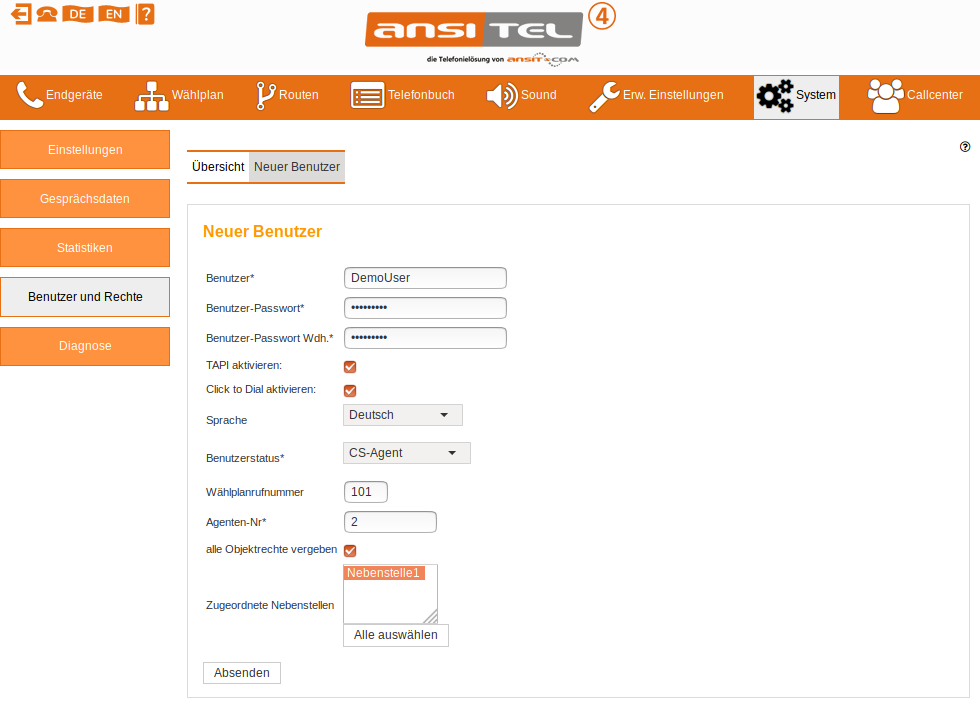Screen dimensions: 980x713
Task: Open Callcenter via the people icon
Action: [x=884, y=96]
